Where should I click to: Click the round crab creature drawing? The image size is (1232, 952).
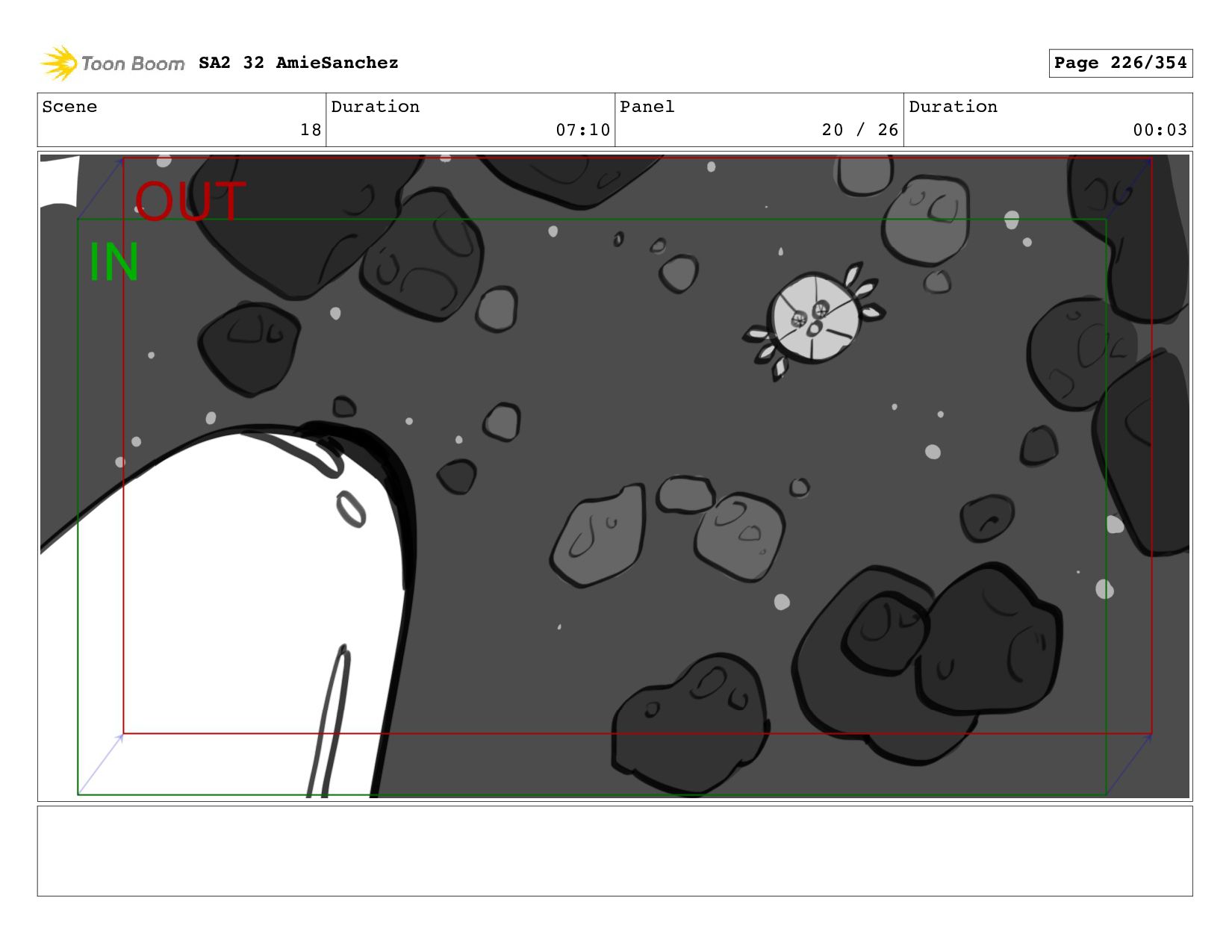click(x=814, y=320)
